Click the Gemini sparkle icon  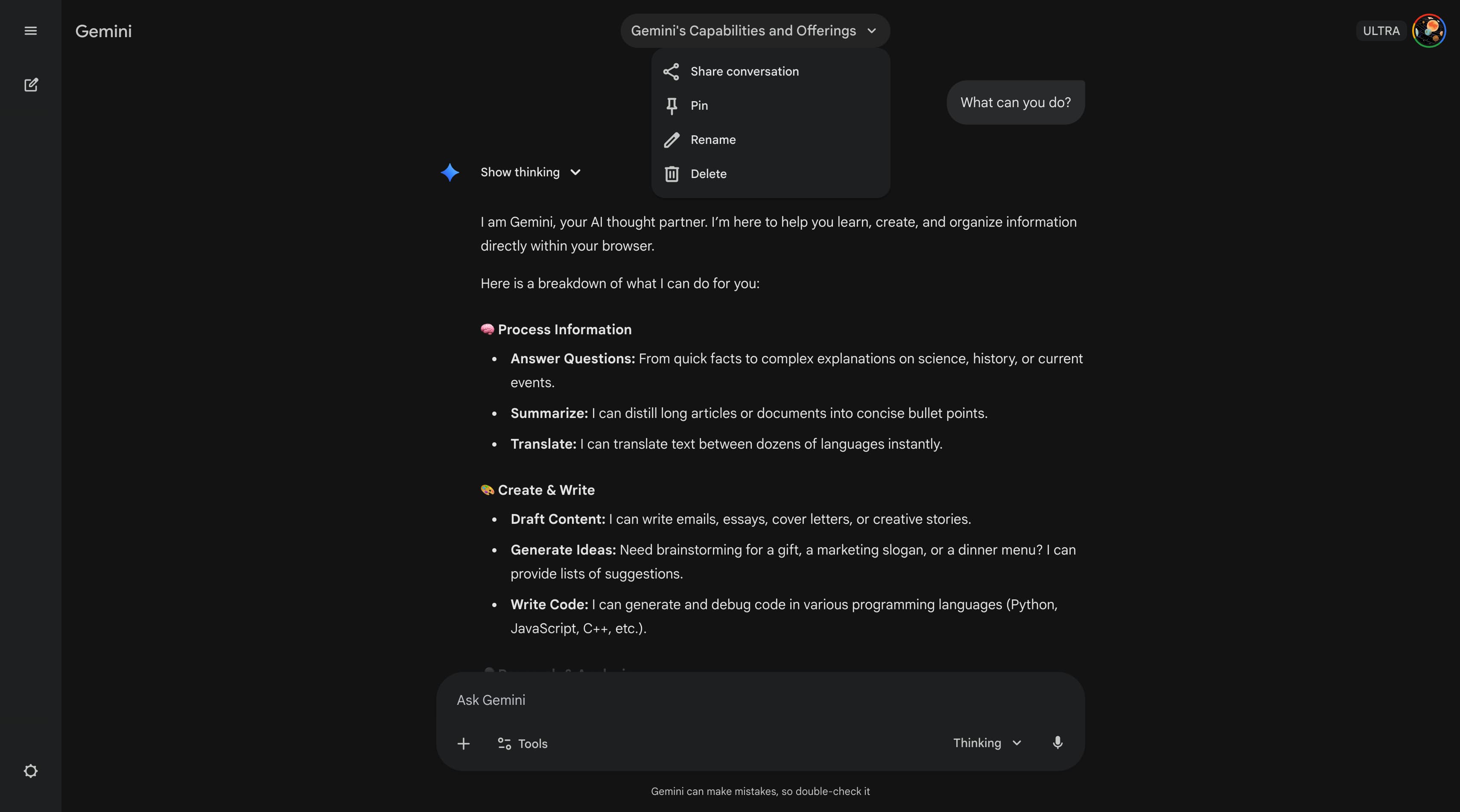point(450,172)
